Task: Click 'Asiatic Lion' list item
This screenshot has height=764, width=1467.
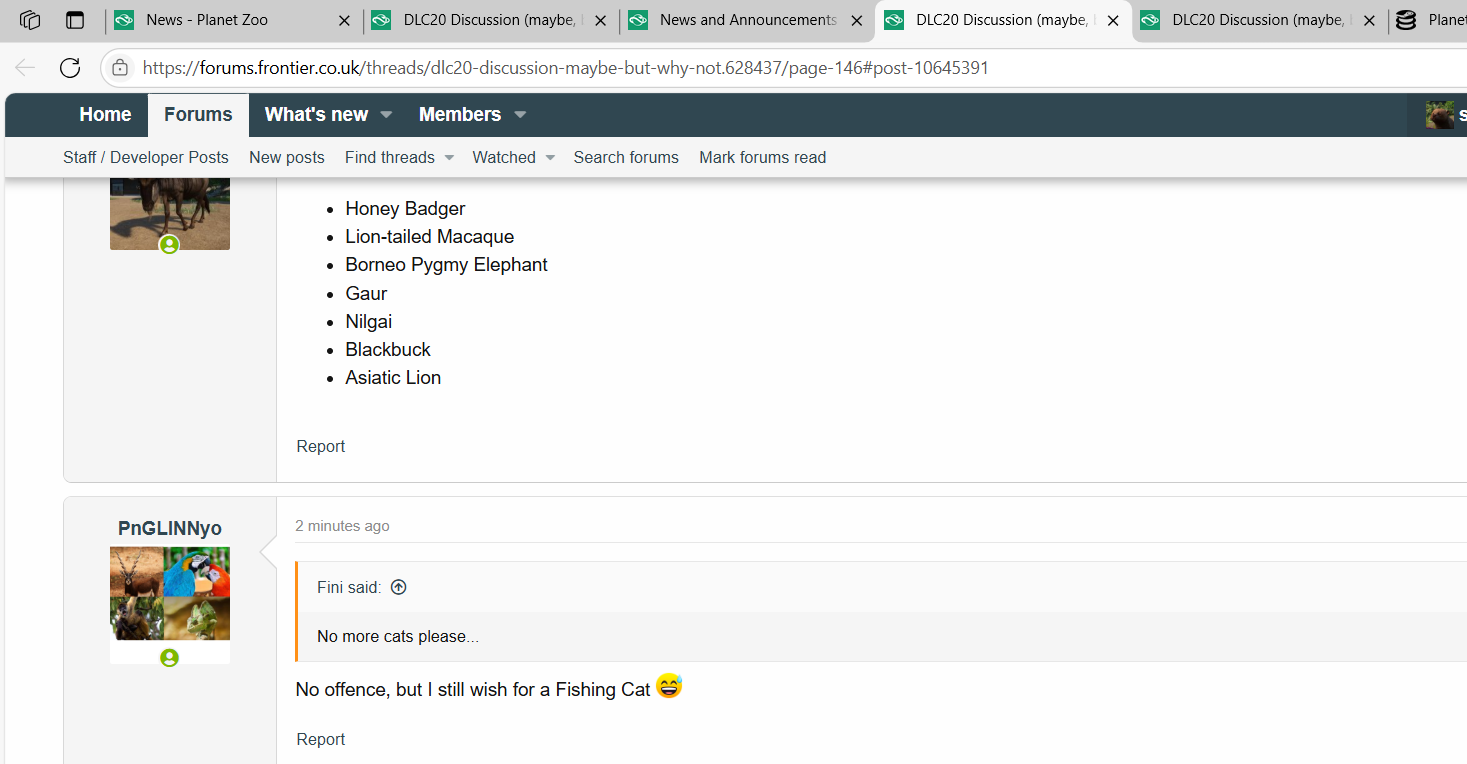Action: 393,377
